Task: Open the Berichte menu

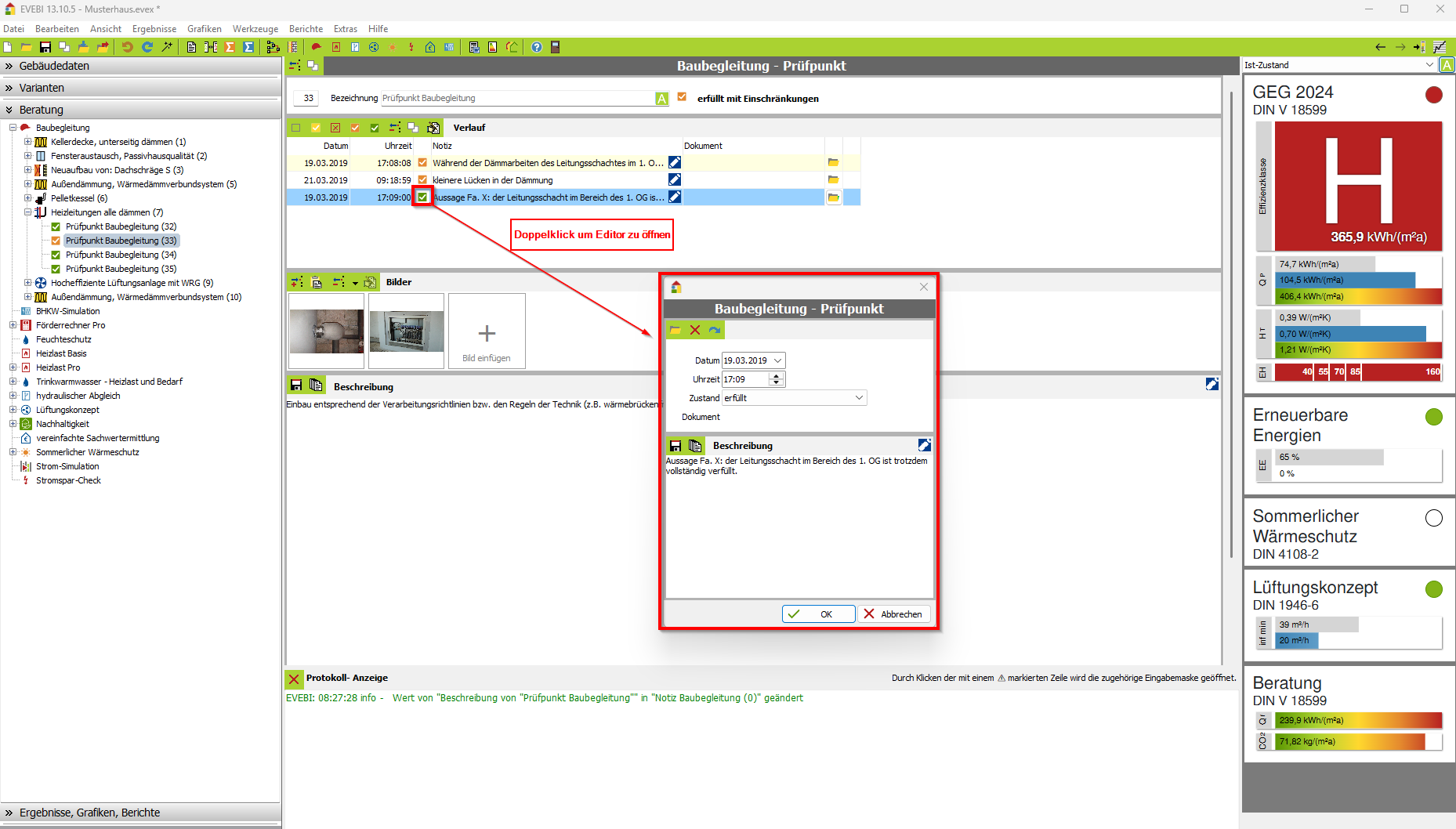Action: 306,29
